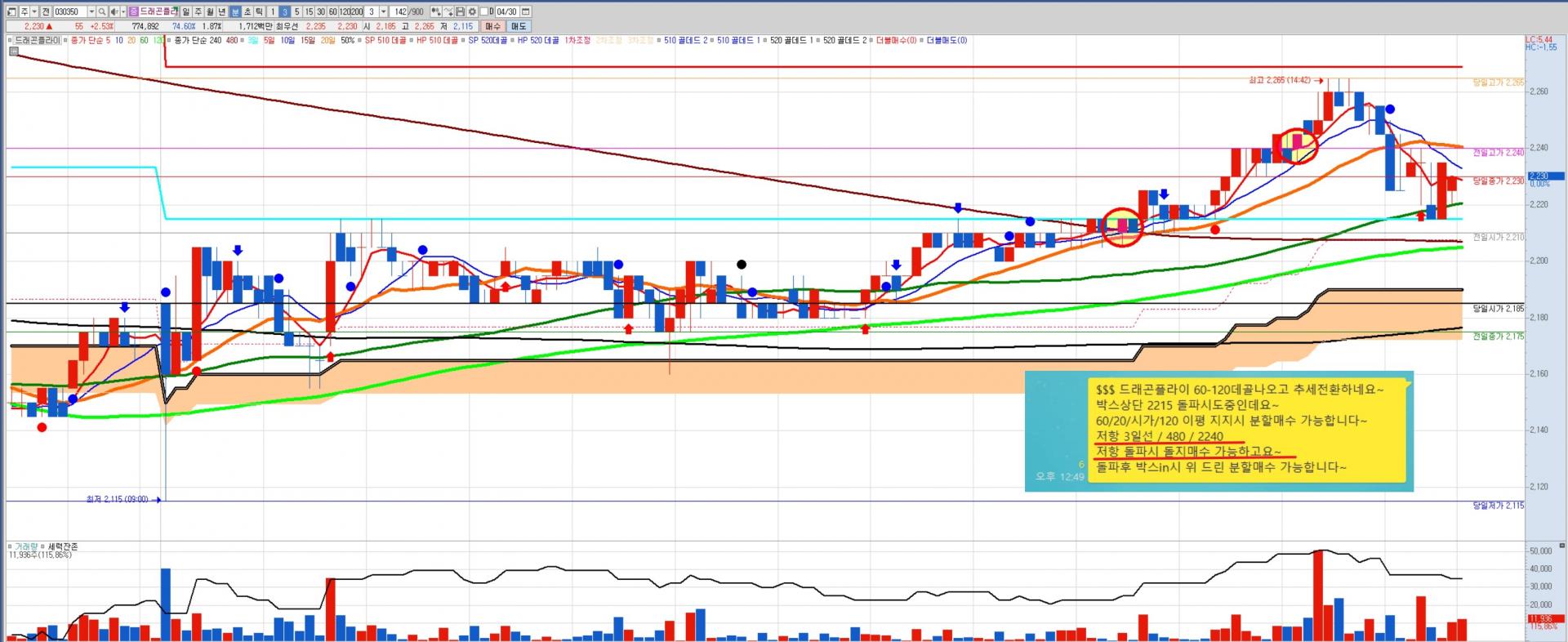Toggle the 드래곤플라이 price series legend box
1568x642 pixels.
click(x=10, y=40)
